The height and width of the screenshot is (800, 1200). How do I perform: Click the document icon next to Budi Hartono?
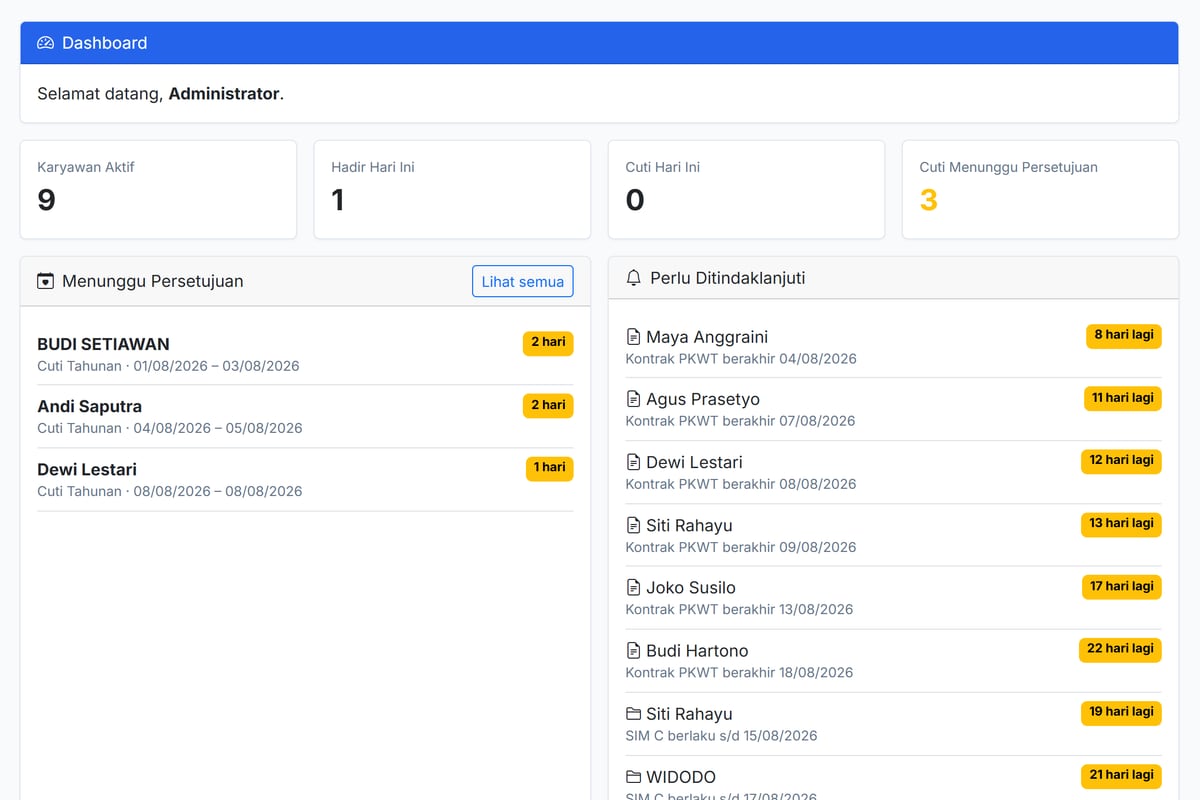(633, 651)
